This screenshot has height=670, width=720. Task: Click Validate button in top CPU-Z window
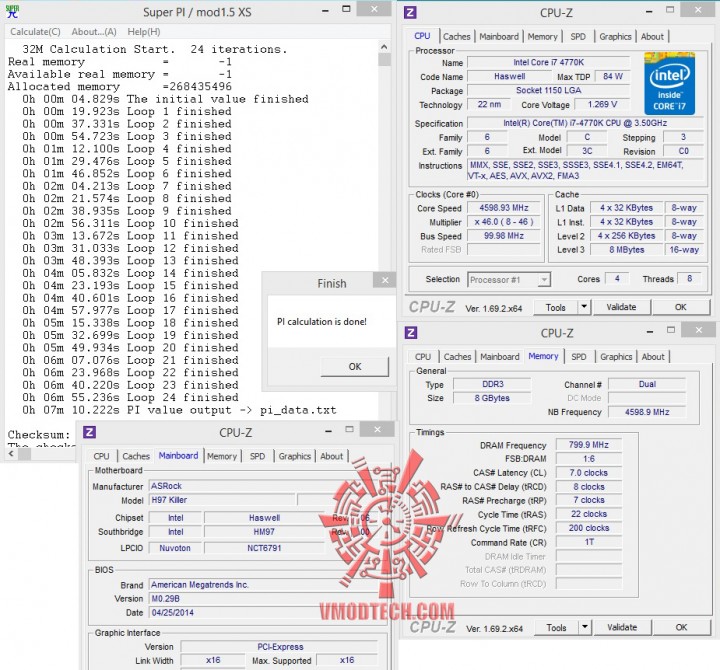621,307
